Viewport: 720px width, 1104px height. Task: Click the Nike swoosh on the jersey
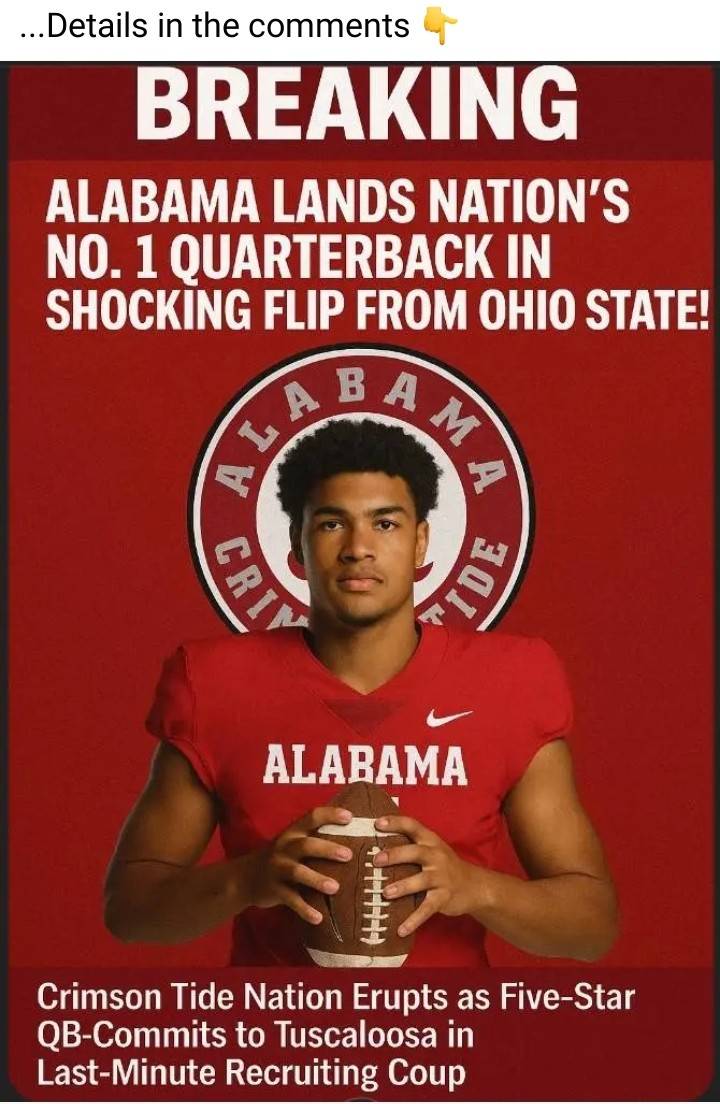(449, 718)
